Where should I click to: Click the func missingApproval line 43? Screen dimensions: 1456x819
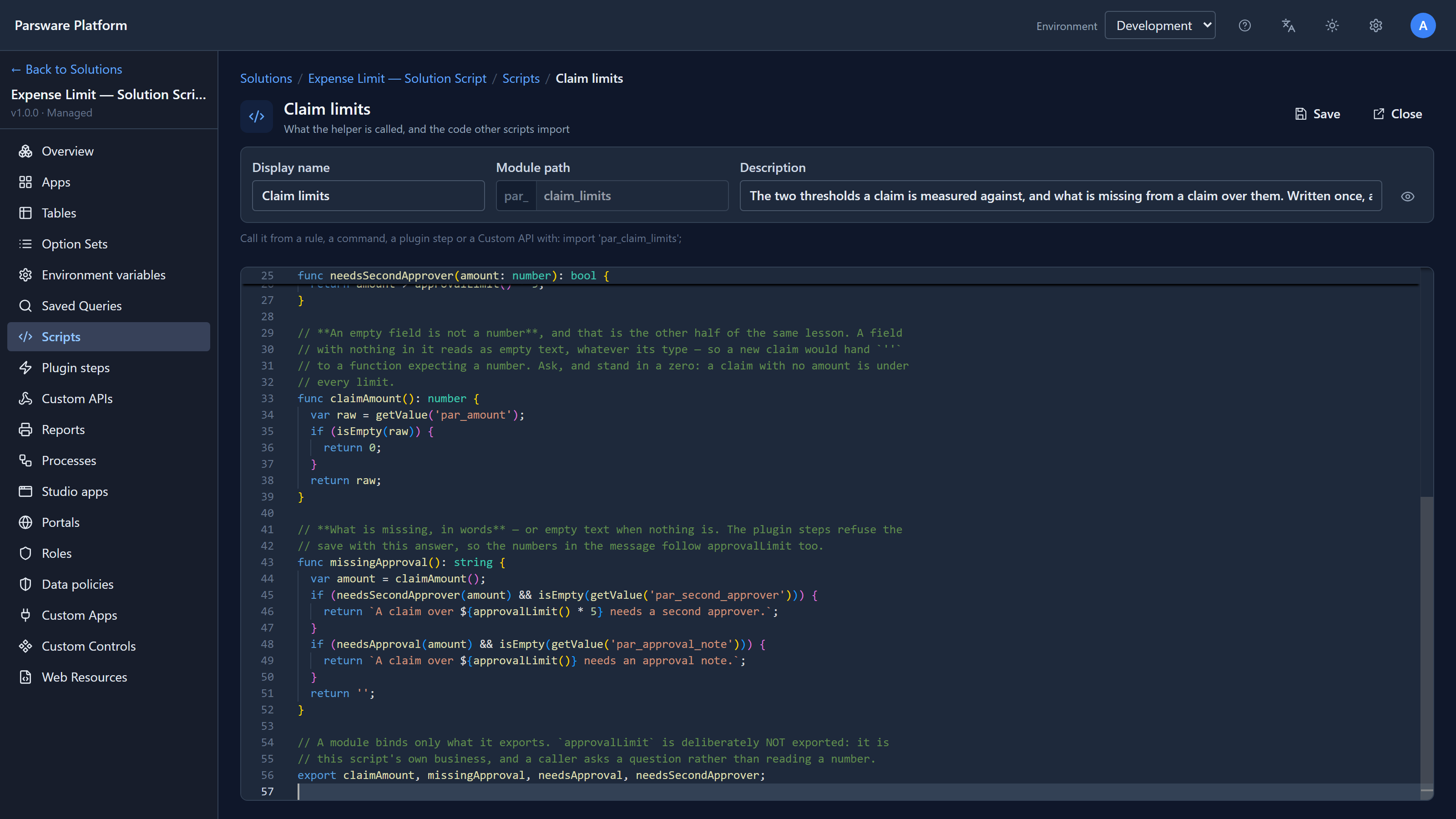pyautogui.click(x=401, y=562)
